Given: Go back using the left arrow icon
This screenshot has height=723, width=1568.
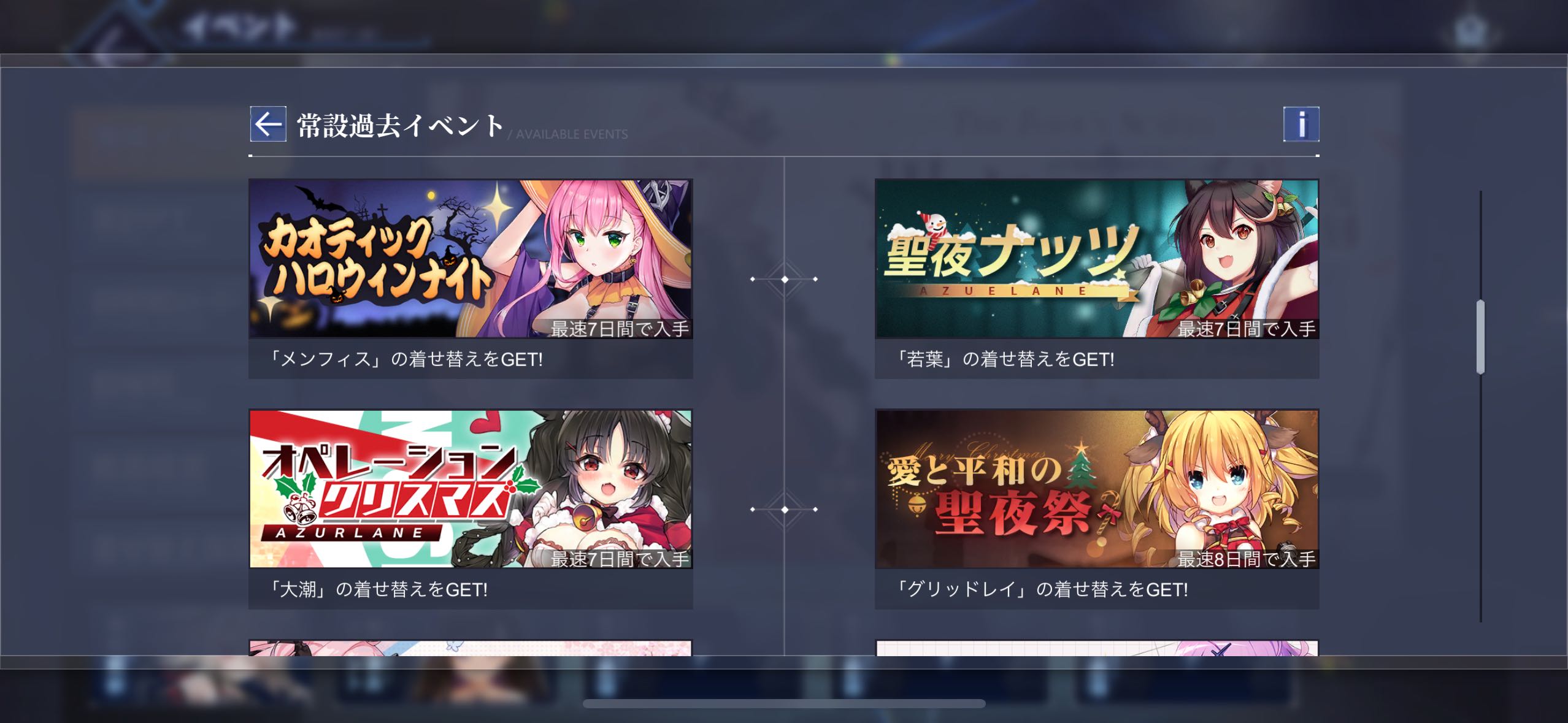Looking at the screenshot, I should (268, 124).
